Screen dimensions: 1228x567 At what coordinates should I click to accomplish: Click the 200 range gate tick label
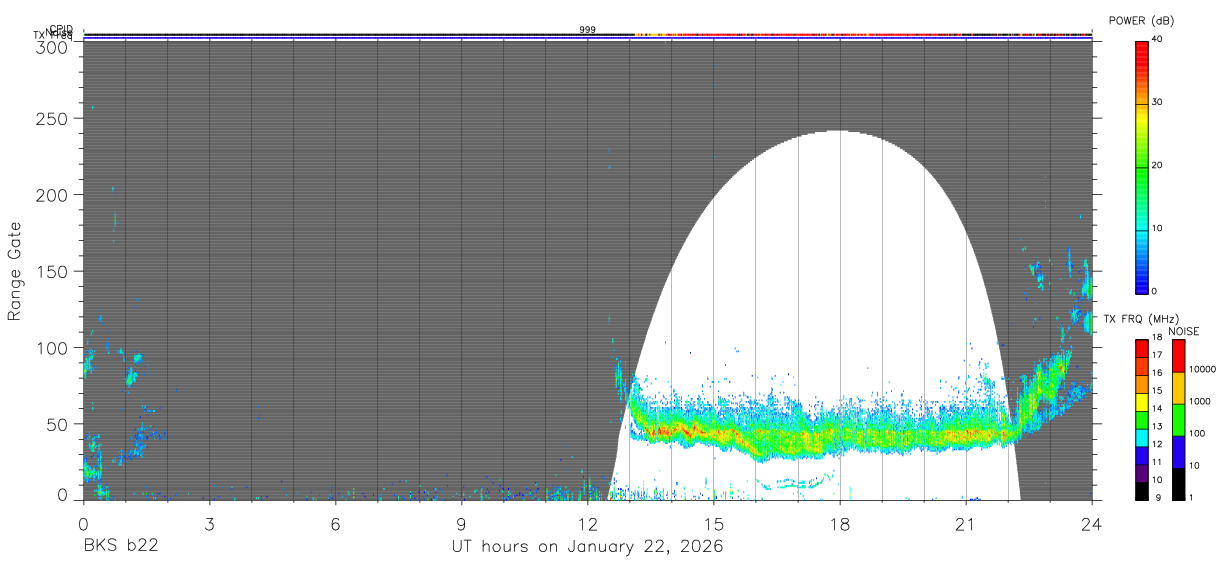[x=52, y=195]
